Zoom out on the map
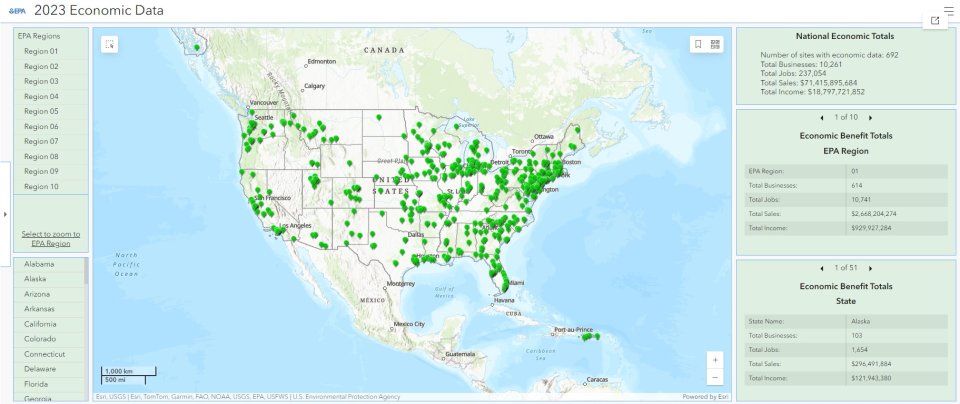This screenshot has height=404, width=960. [x=714, y=377]
